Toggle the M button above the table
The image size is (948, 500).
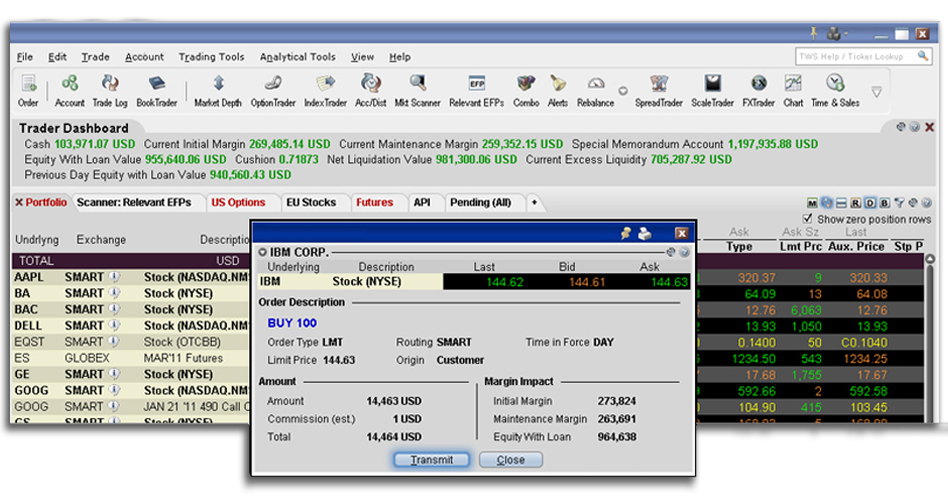pos(813,203)
